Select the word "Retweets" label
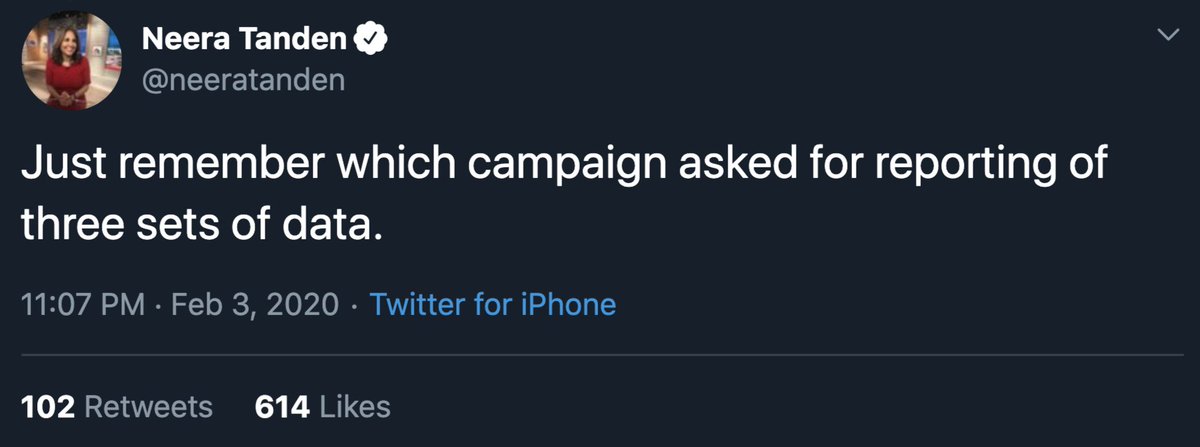Screen dimensions: 1200x447 pyautogui.click(x=148, y=407)
